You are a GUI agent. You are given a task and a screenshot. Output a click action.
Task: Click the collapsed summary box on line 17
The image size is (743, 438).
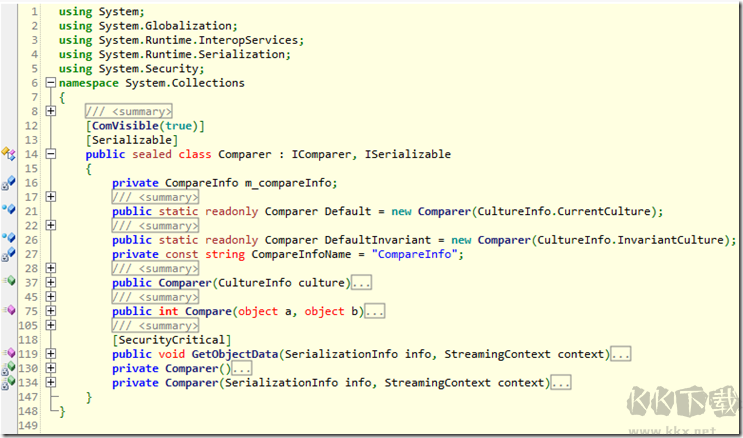[155, 197]
